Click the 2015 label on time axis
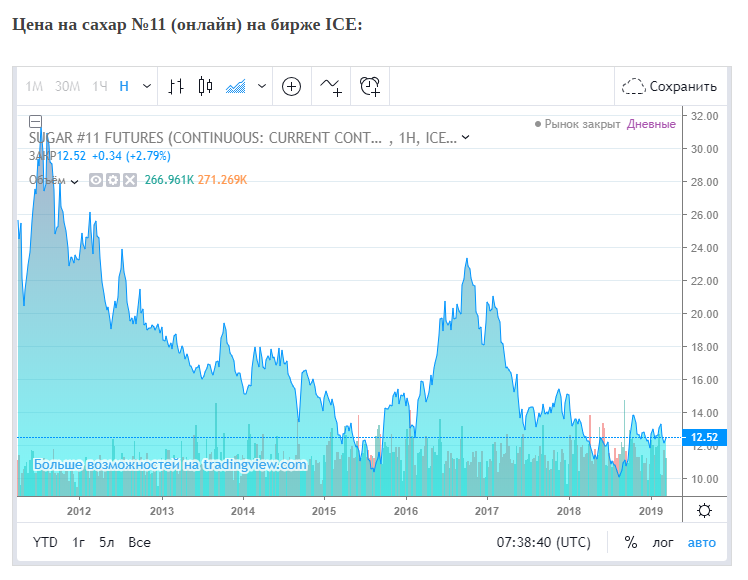Screen dimensions: 748x580 [324, 511]
